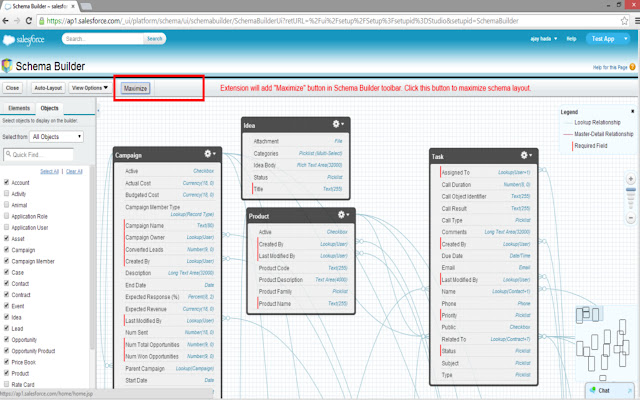The width and height of the screenshot is (640, 400).
Task: Click the Expected Revenue field row
Action: (169, 309)
